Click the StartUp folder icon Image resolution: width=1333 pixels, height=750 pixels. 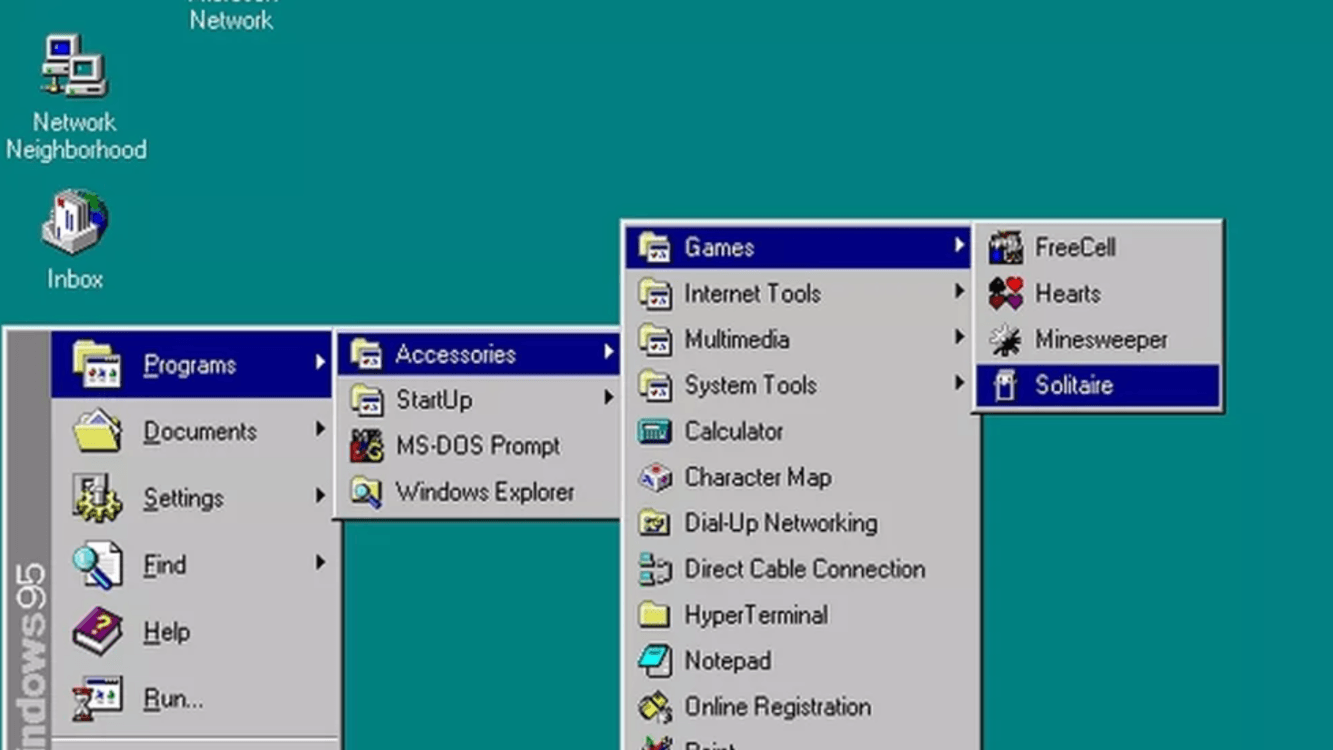coord(366,400)
